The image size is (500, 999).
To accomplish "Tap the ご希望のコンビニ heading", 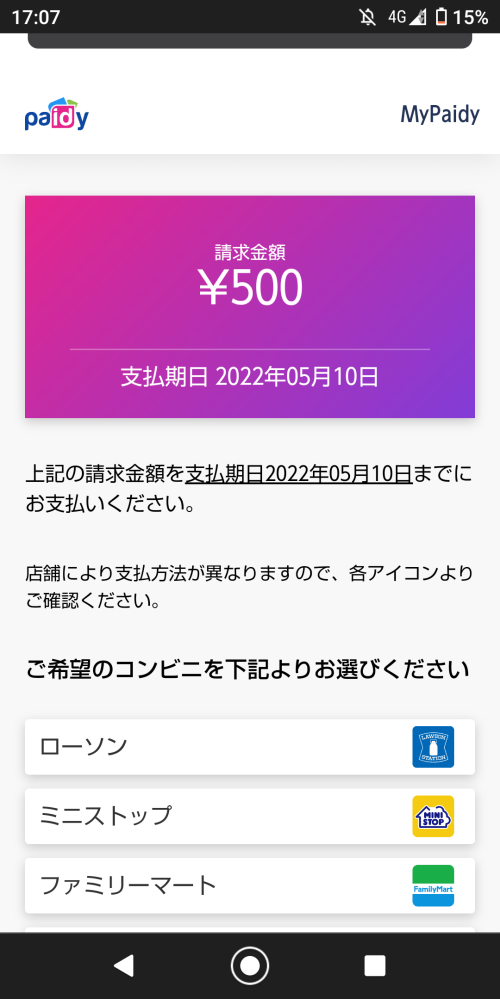I will coord(248,670).
